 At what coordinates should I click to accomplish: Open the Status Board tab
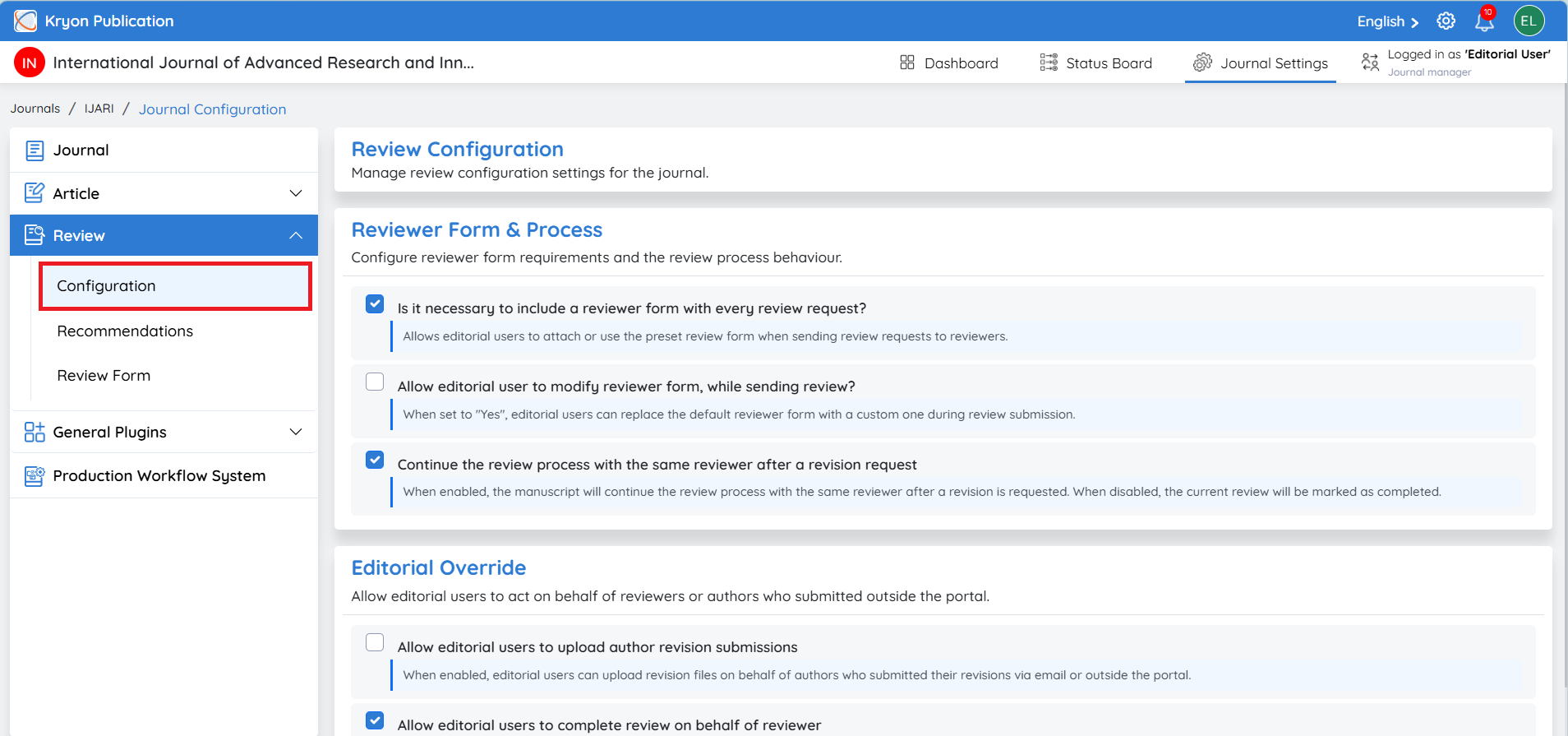tap(1096, 62)
